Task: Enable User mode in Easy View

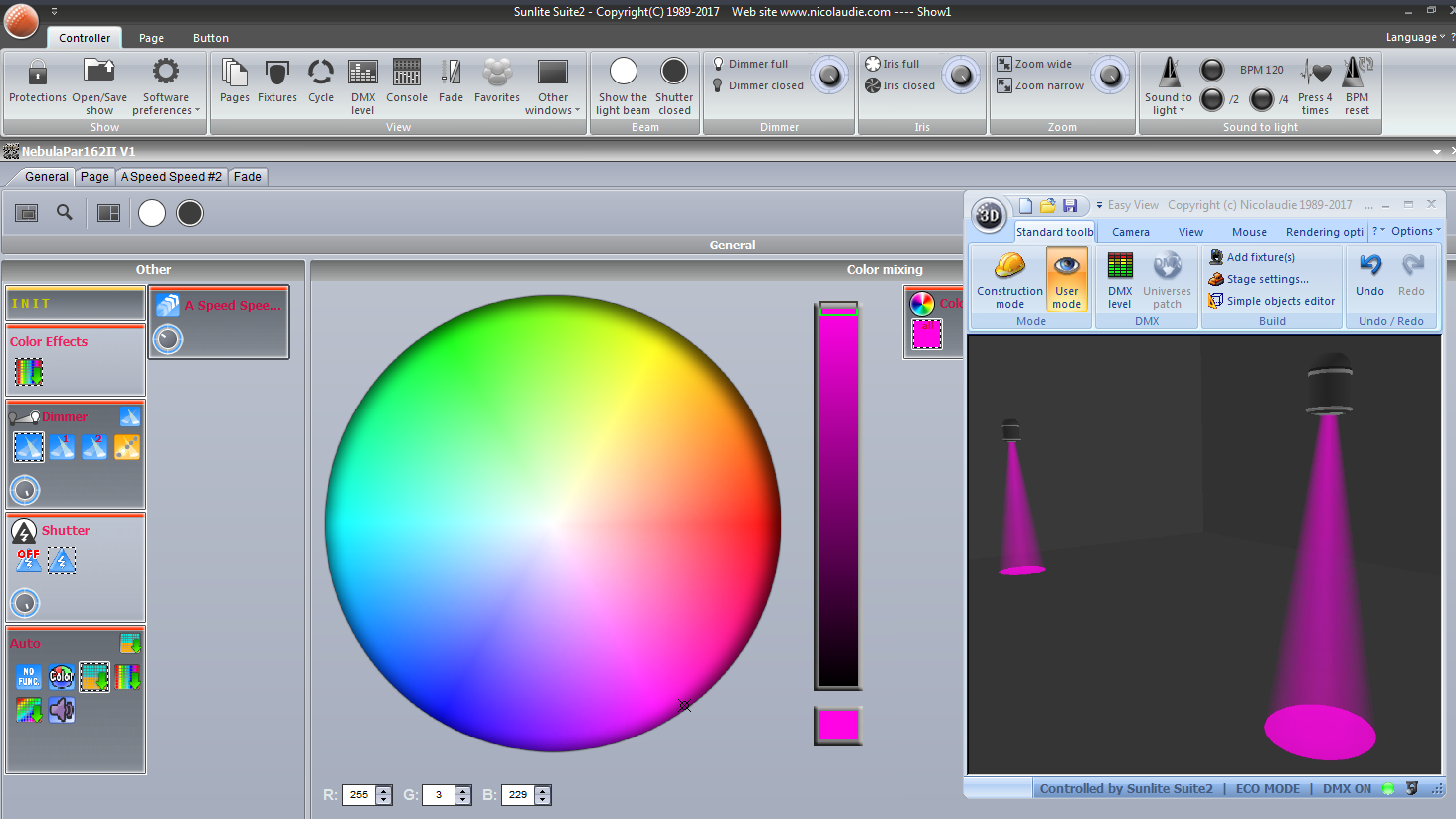Action: (x=1066, y=279)
